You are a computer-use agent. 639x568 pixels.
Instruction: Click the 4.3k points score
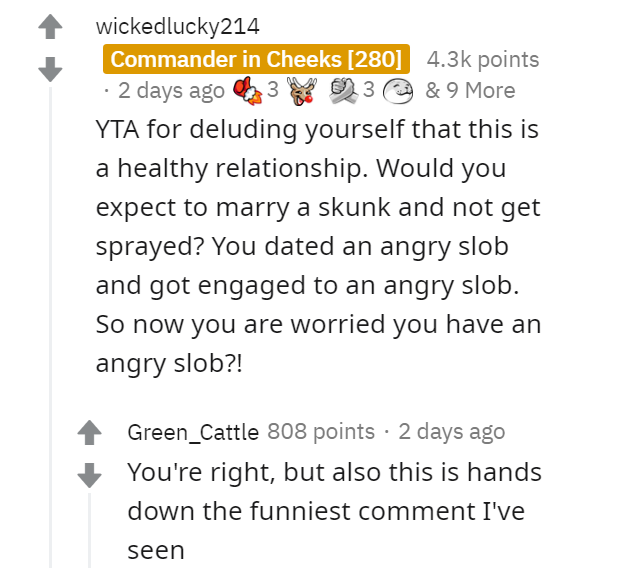[x=483, y=59]
